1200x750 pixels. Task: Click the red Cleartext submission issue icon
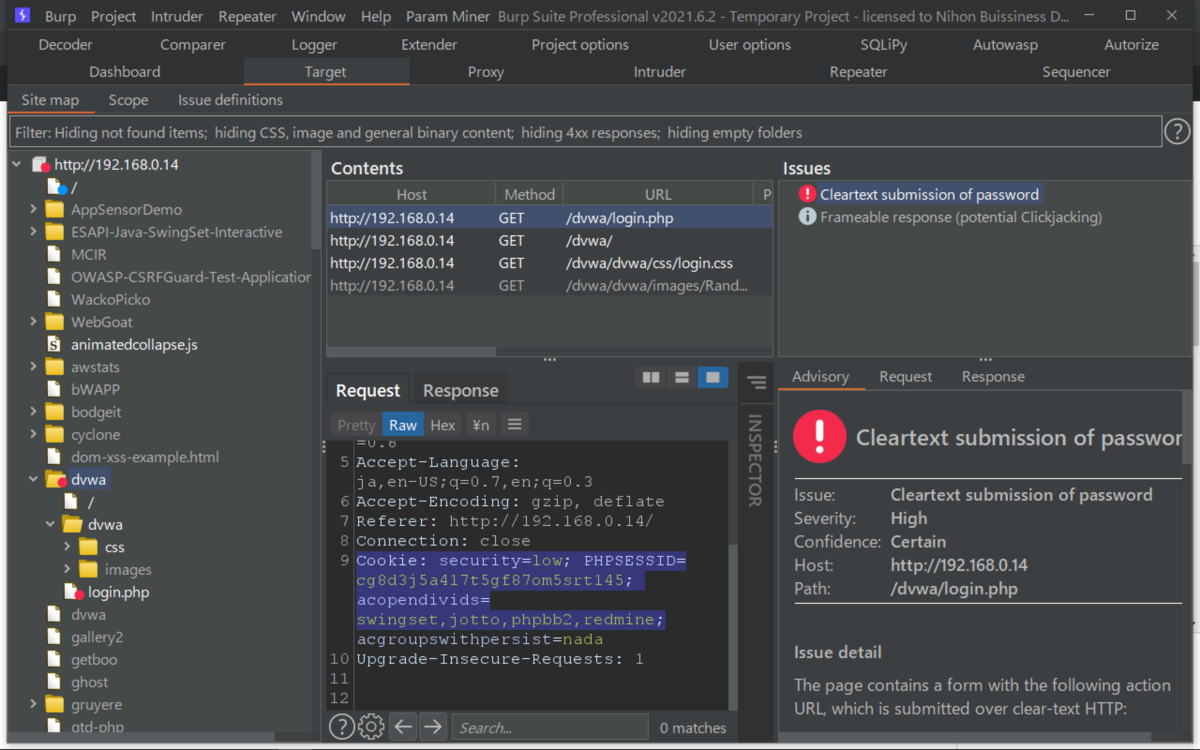[x=808, y=194]
